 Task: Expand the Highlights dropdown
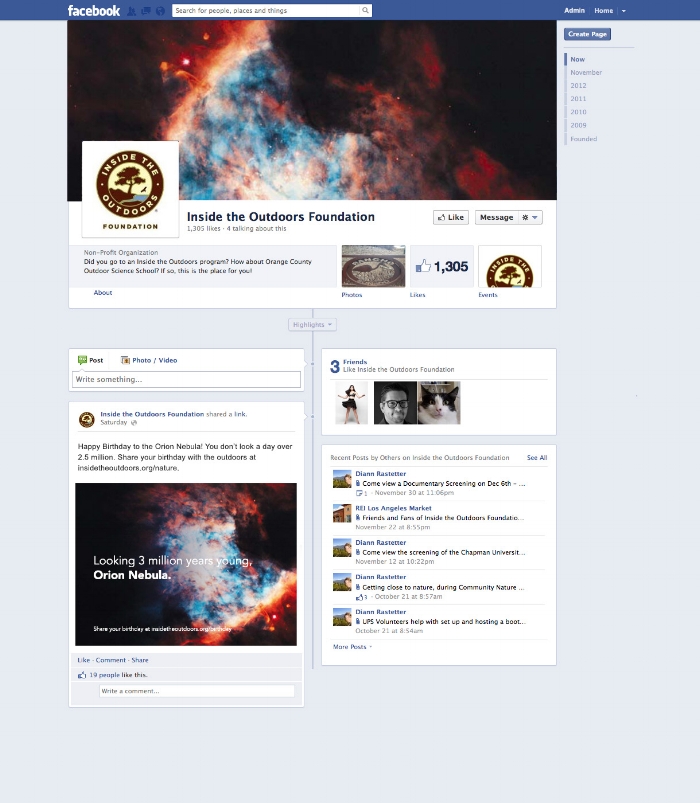pos(312,324)
